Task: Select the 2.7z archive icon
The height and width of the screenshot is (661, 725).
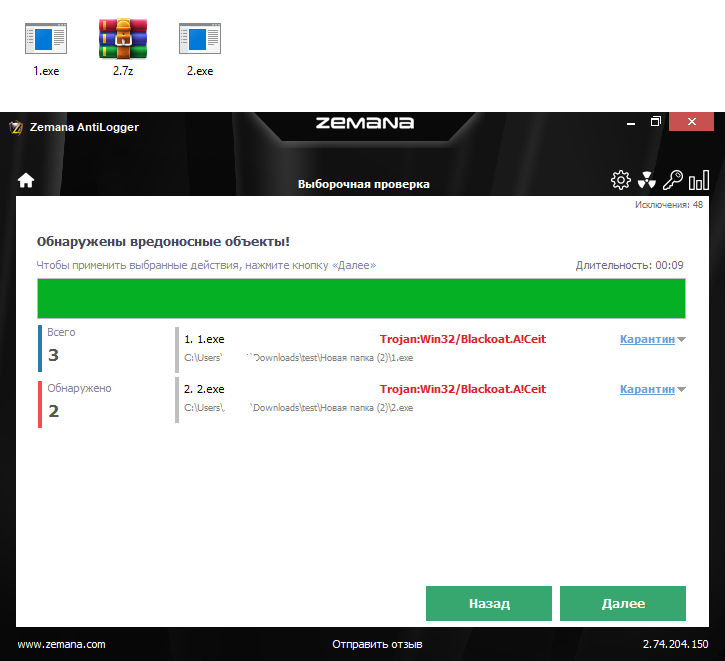Action: click(123, 39)
